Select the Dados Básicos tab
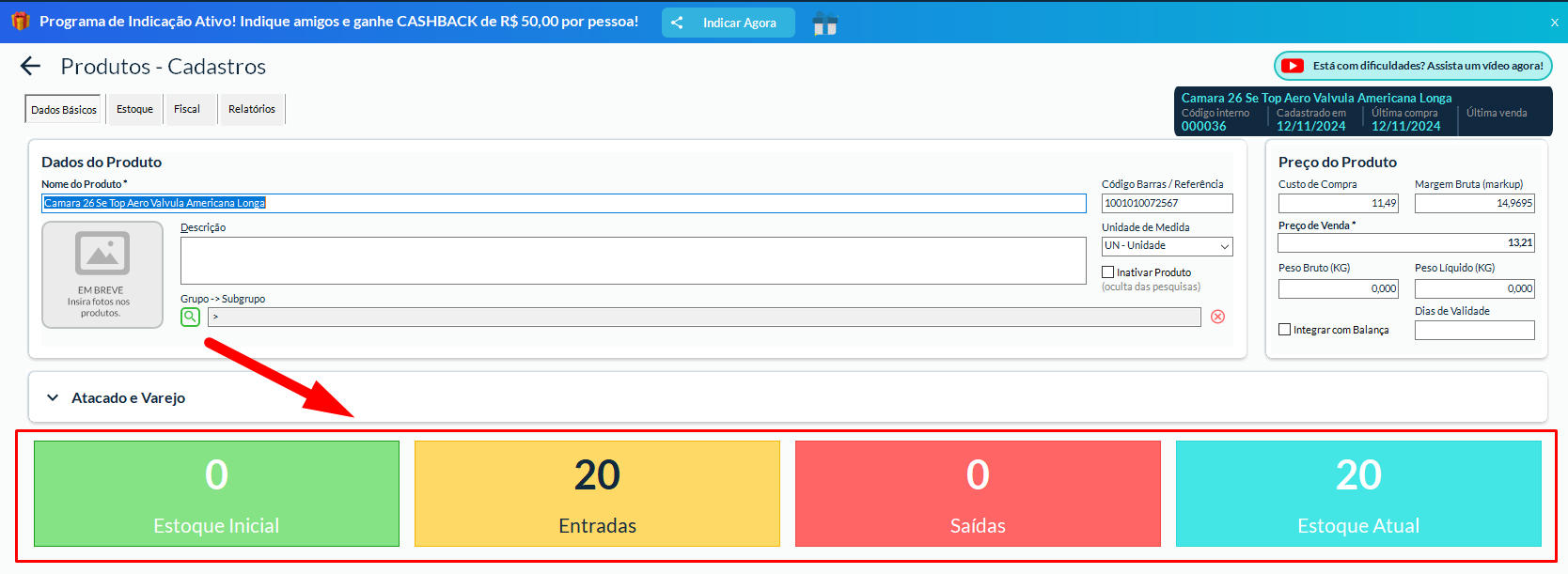 [x=64, y=110]
